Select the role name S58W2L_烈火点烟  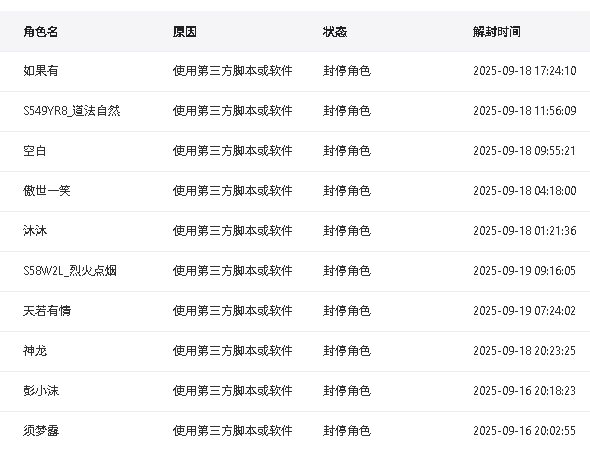70,271
